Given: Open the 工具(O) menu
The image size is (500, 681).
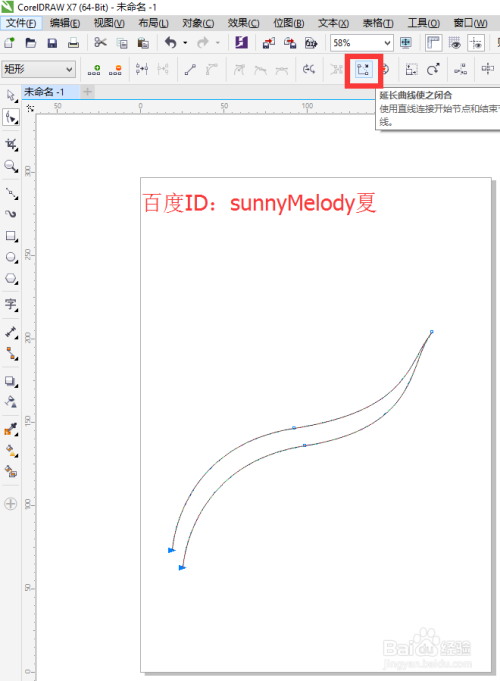Looking at the screenshot, I should tap(424, 23).
